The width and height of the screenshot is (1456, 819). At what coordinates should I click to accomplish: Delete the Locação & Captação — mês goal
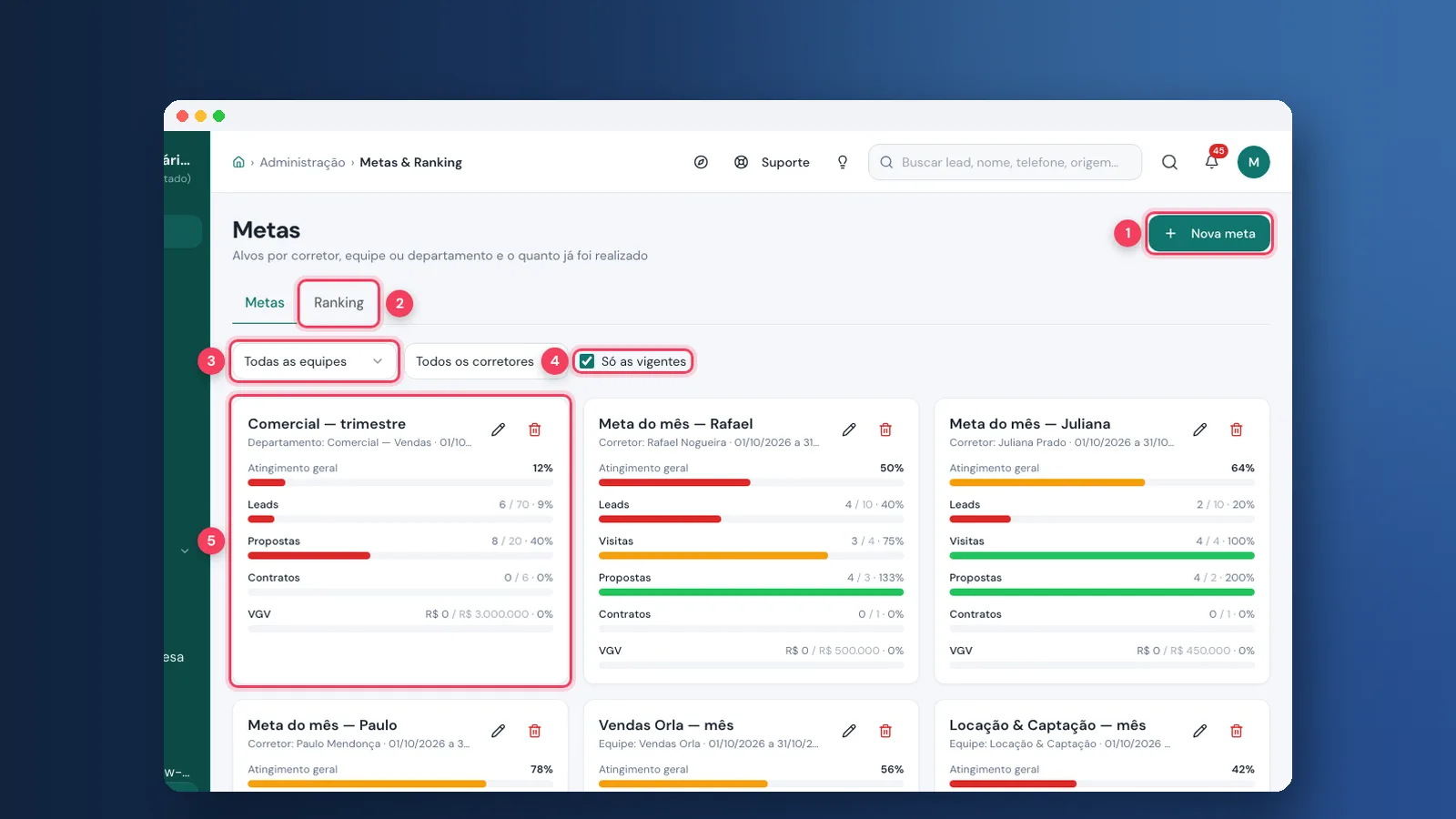1237,731
